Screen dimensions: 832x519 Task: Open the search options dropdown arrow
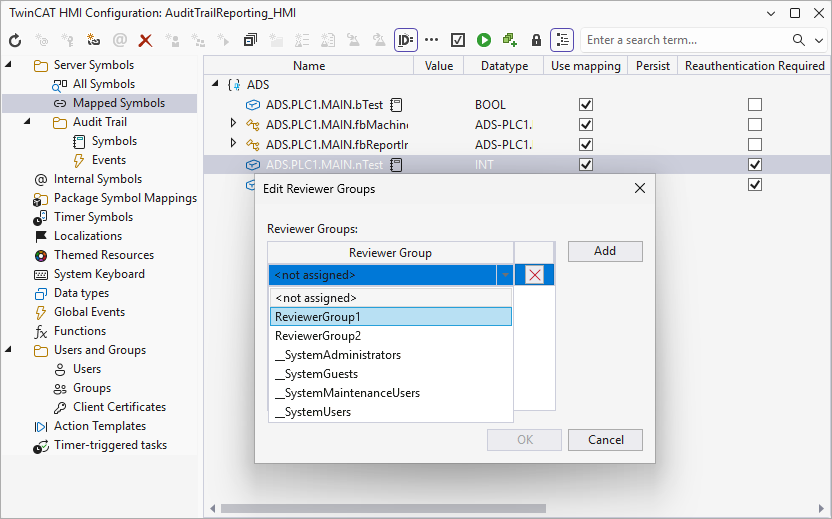(819, 40)
